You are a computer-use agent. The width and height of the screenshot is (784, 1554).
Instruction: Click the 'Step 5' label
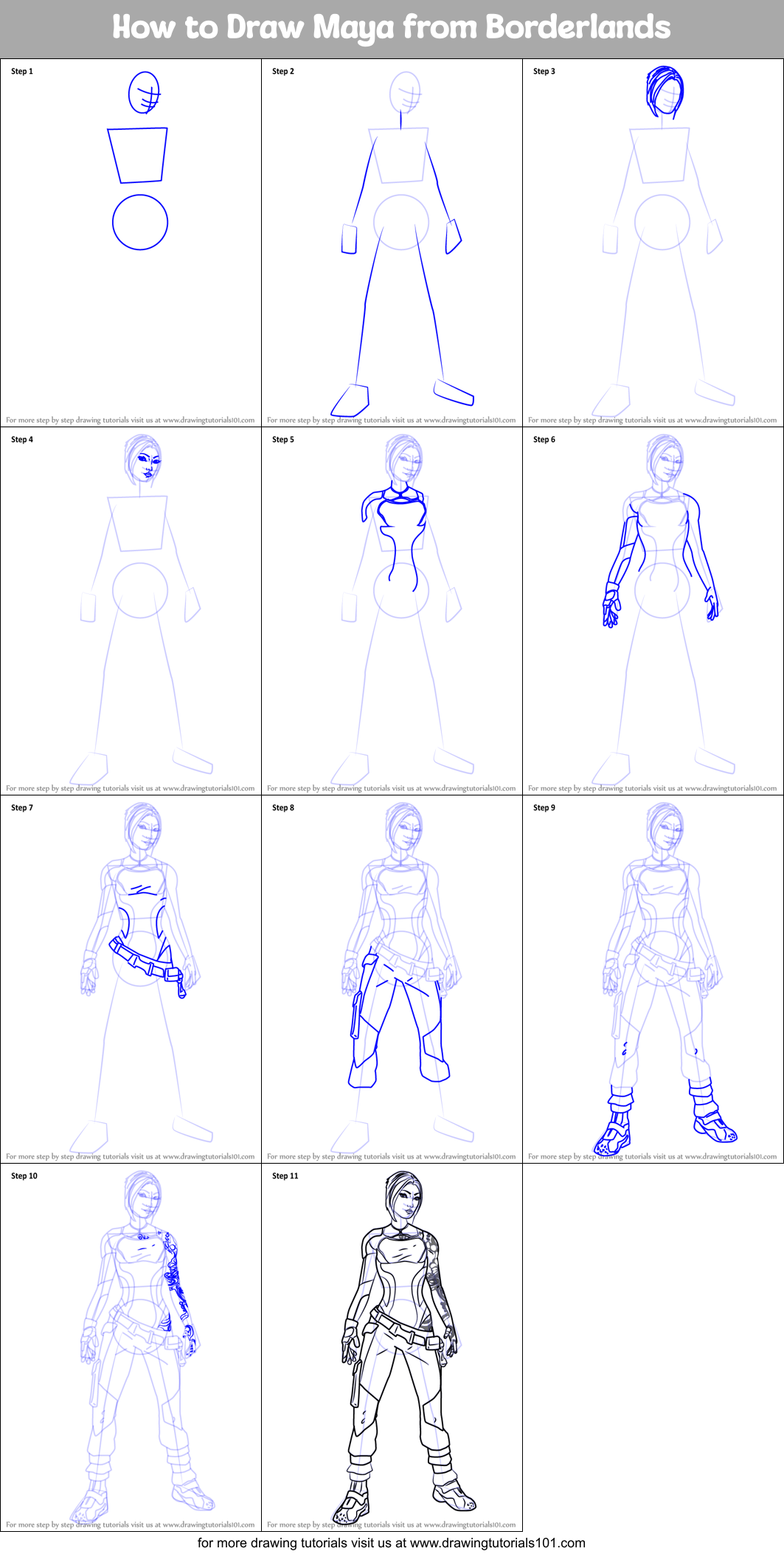(283, 440)
